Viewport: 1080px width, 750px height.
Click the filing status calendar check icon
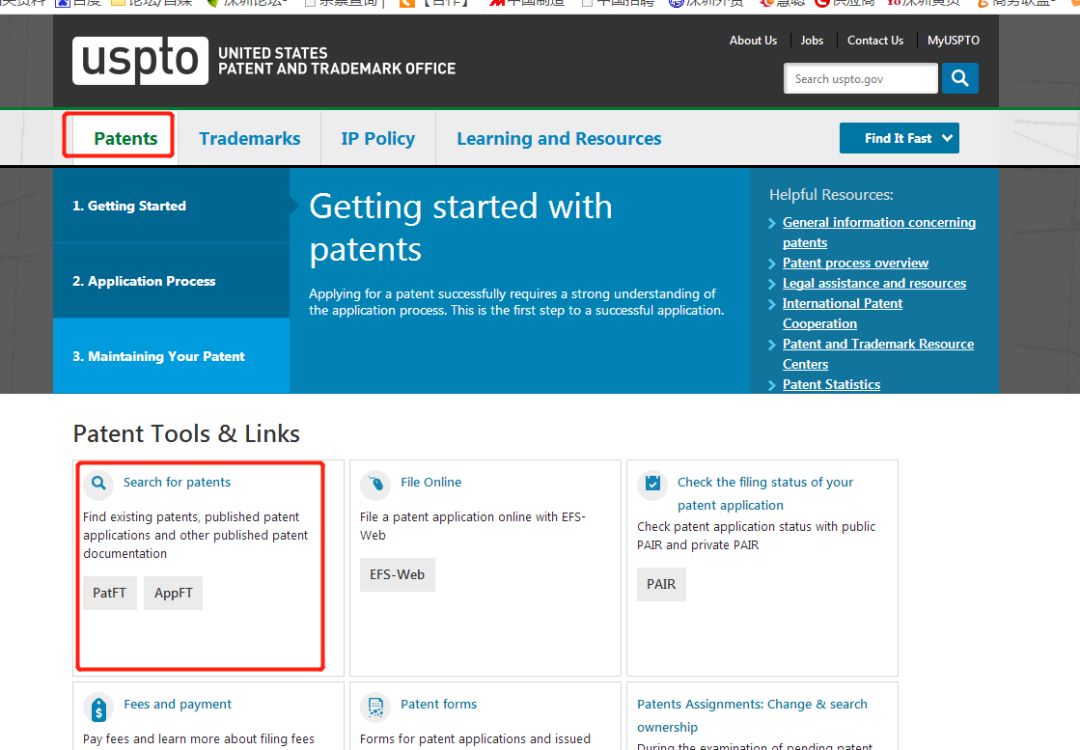coord(652,484)
